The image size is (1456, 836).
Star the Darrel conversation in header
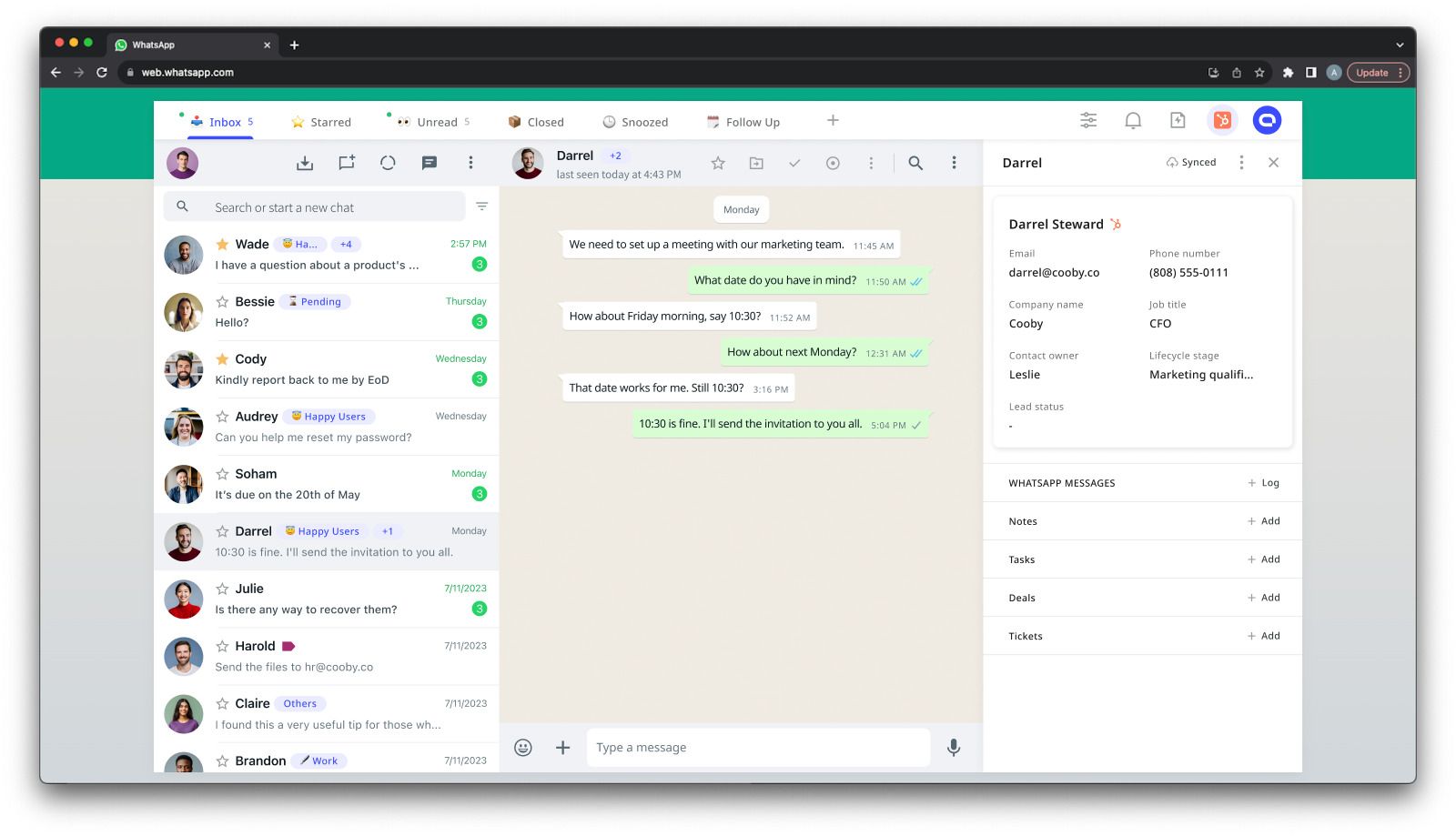(x=718, y=163)
